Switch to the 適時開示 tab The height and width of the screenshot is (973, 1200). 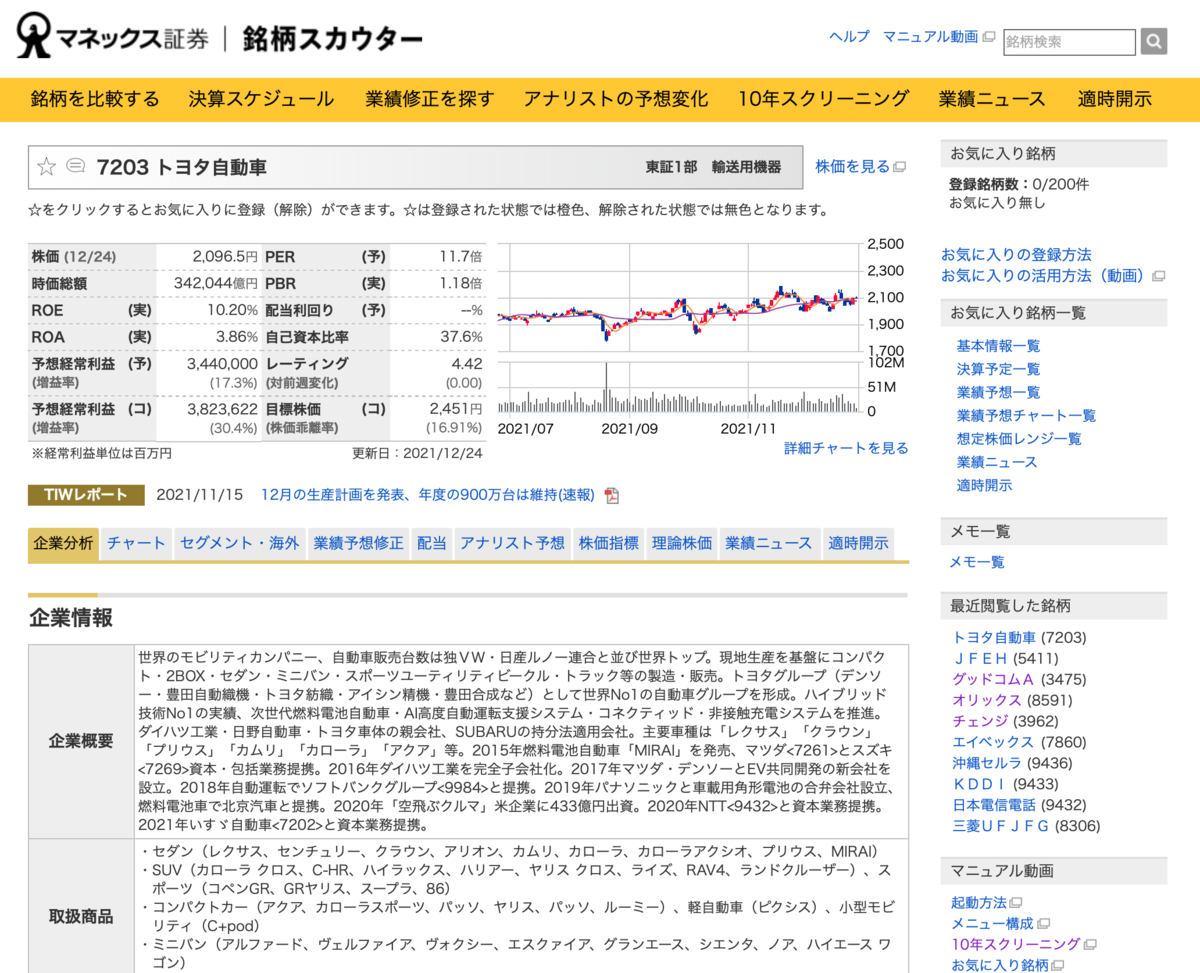(x=858, y=543)
